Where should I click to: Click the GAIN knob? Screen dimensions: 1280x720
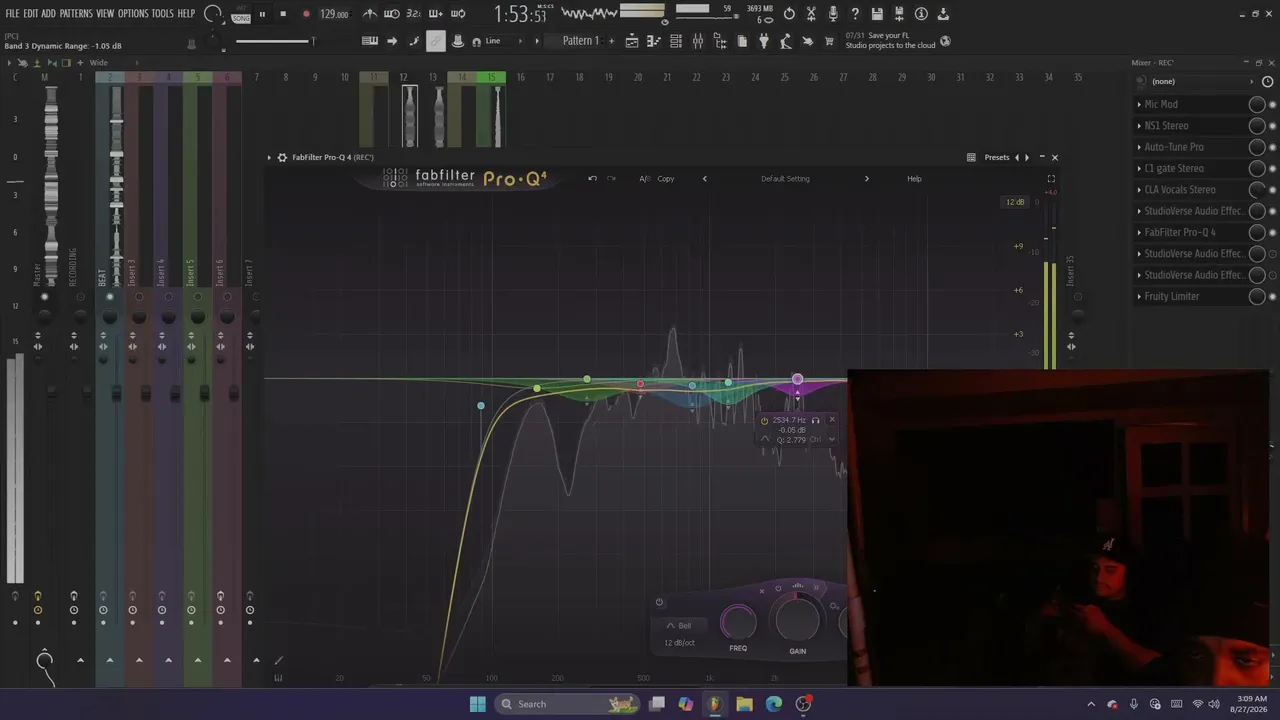pos(797,620)
